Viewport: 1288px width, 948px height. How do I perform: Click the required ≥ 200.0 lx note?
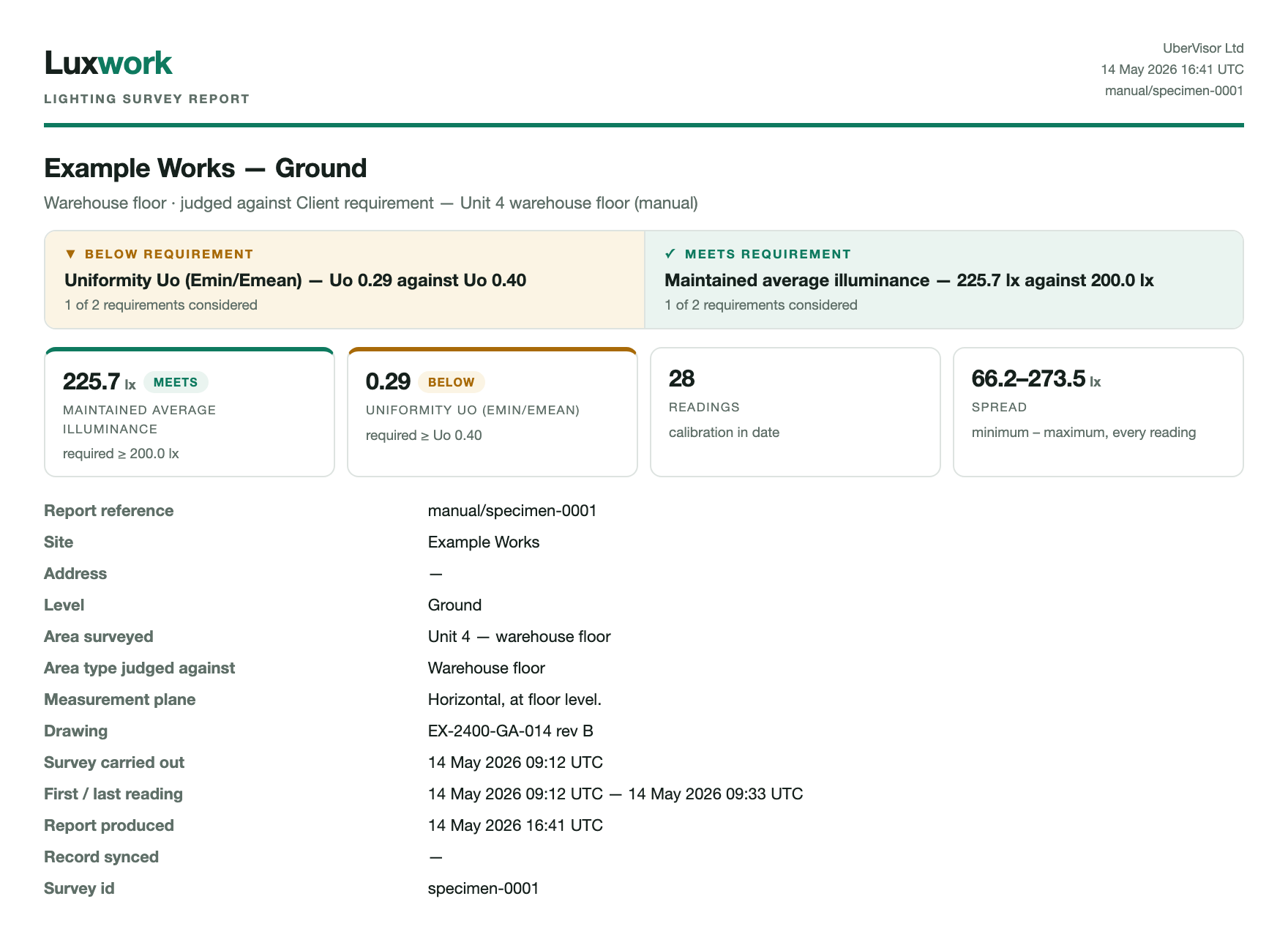click(121, 454)
